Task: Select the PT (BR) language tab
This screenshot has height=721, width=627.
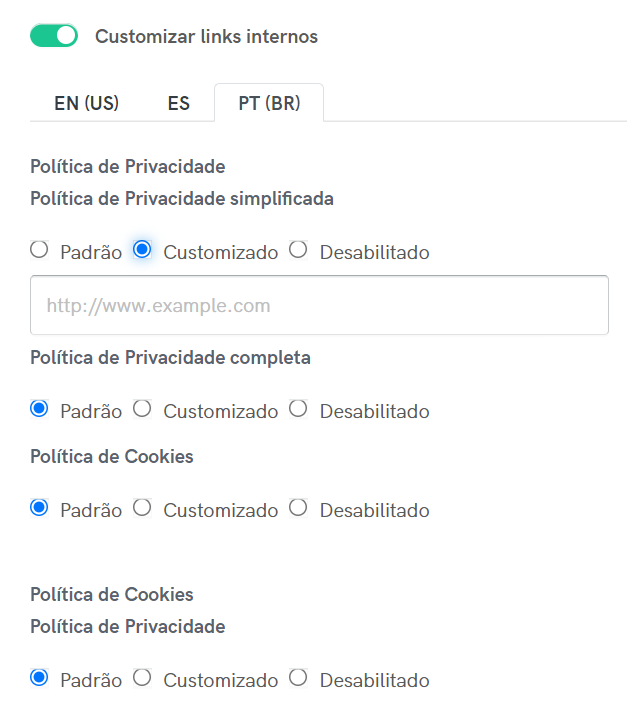Action: [x=269, y=103]
